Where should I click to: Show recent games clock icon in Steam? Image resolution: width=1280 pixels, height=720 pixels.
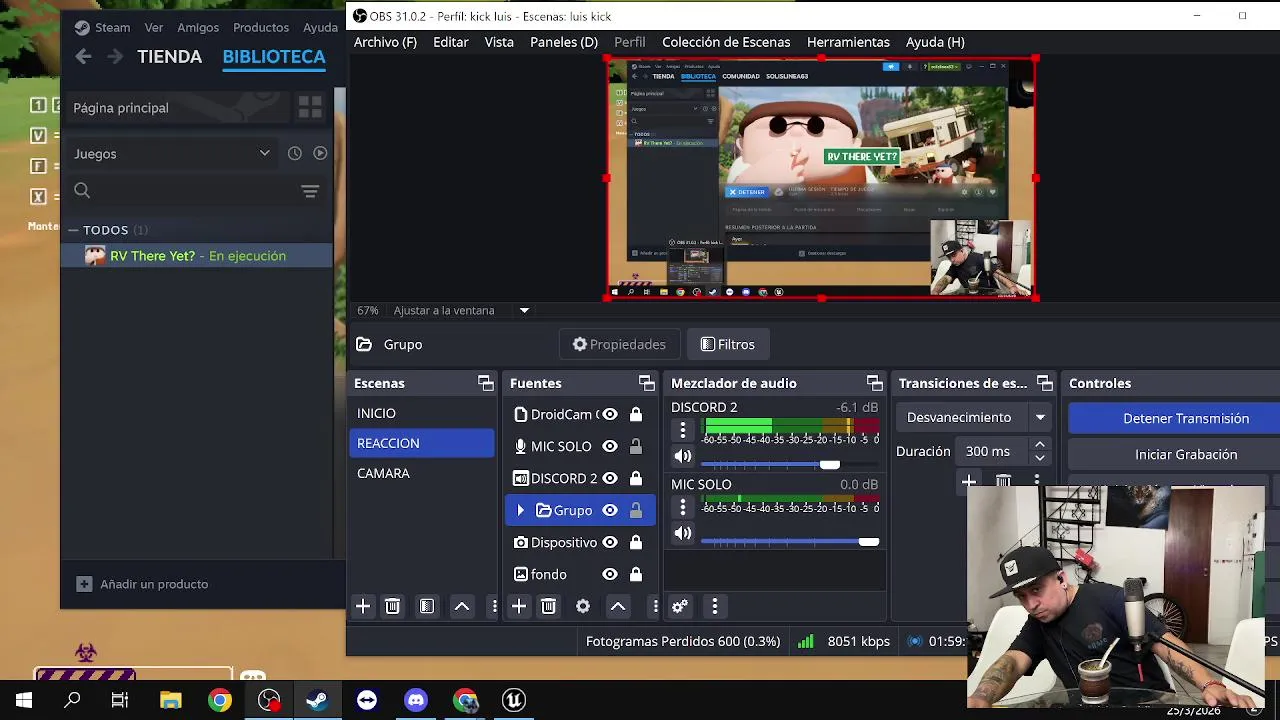[x=295, y=153]
